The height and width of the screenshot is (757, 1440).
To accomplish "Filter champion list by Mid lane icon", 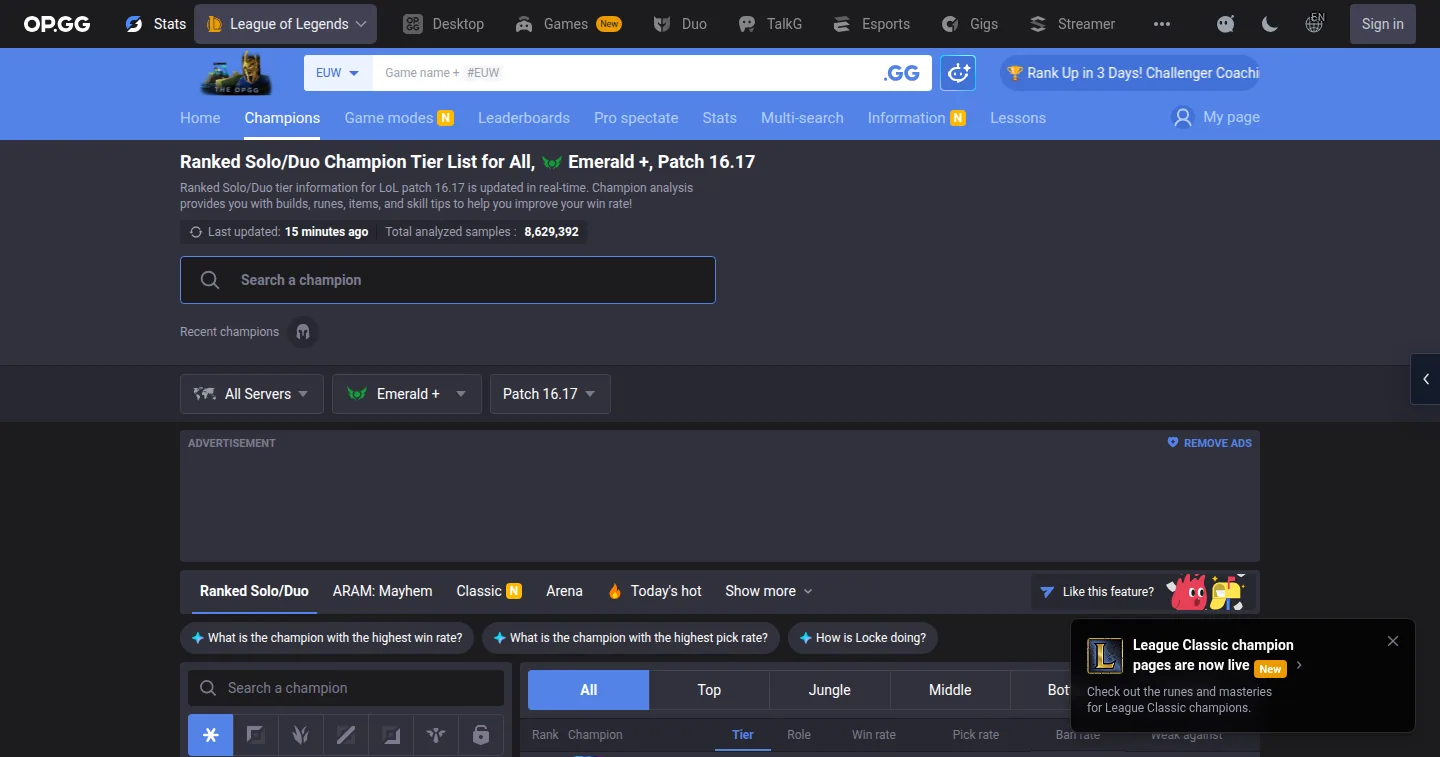I will 346,735.
